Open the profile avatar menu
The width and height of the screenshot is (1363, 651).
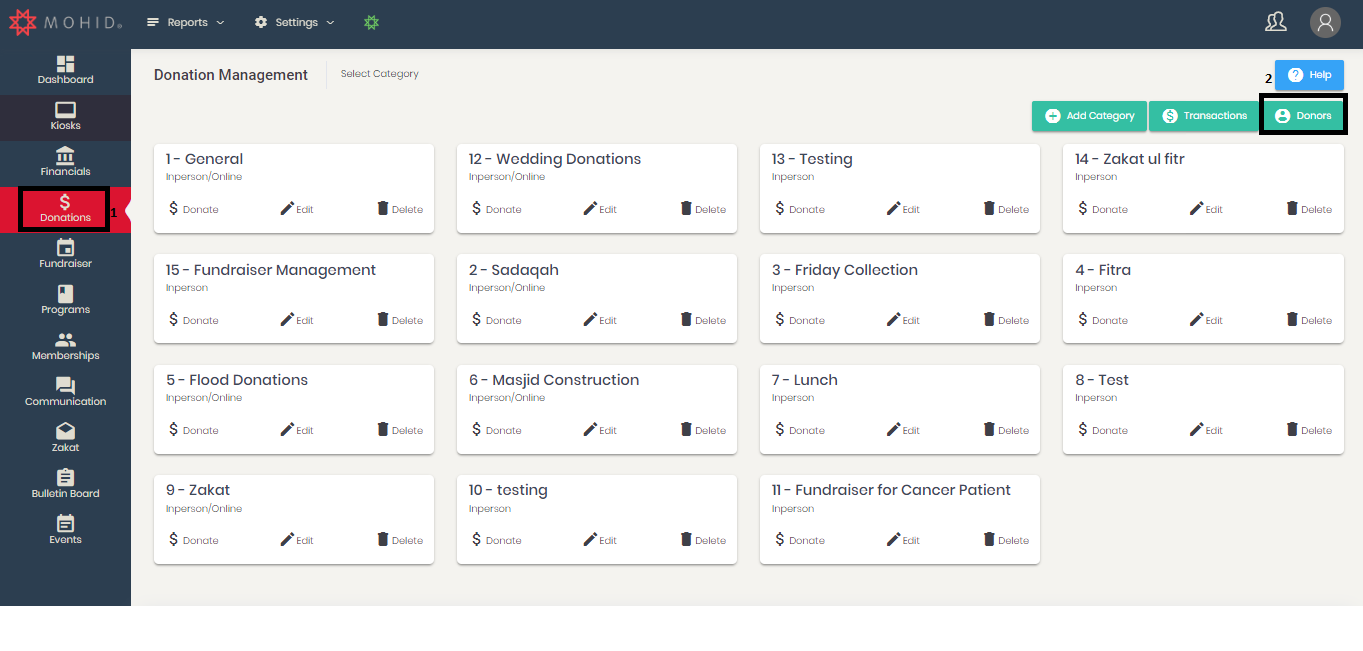pos(1325,22)
